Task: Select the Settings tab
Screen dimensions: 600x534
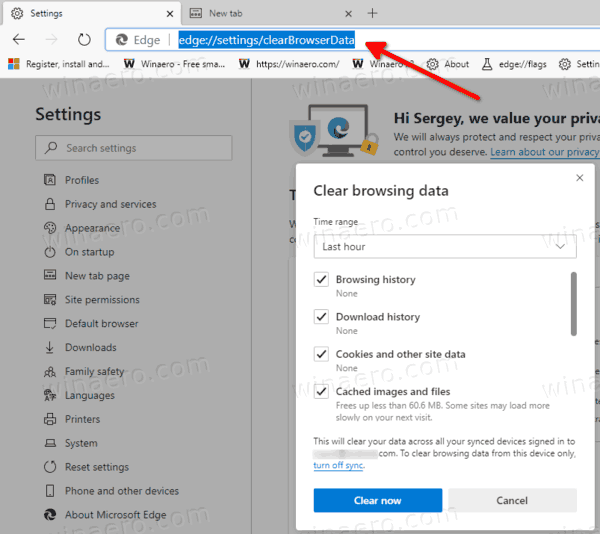Action: point(92,13)
